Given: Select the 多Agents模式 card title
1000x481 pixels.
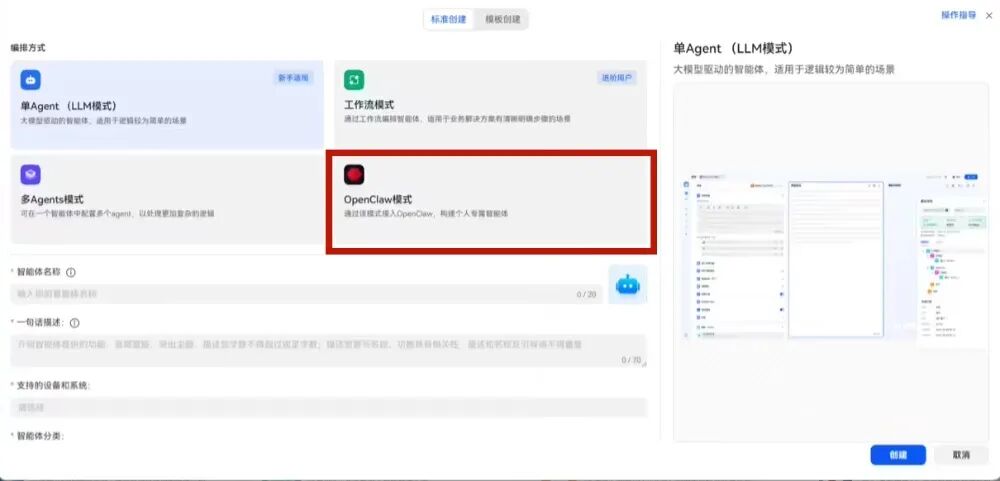Looking at the screenshot, I should (52, 200).
